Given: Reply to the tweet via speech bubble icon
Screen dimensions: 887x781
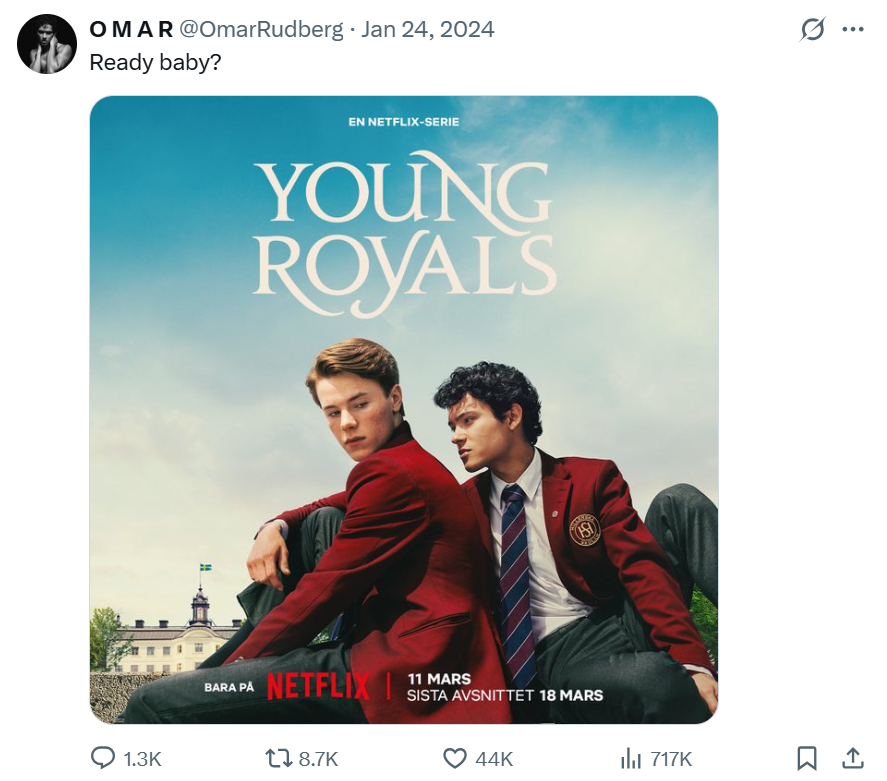Looking at the screenshot, I should coord(103,759).
